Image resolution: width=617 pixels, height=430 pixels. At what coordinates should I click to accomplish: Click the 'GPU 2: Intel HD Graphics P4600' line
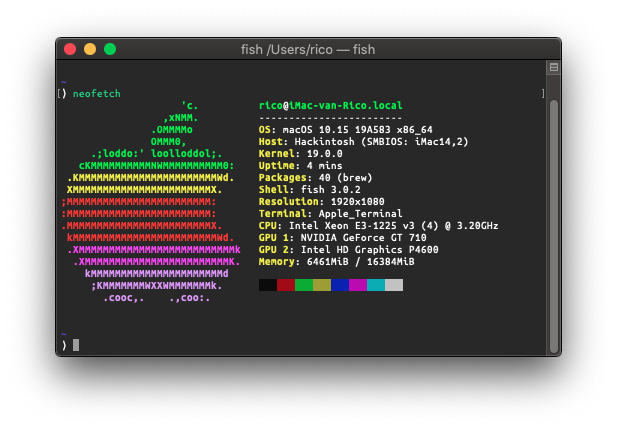(x=348, y=250)
